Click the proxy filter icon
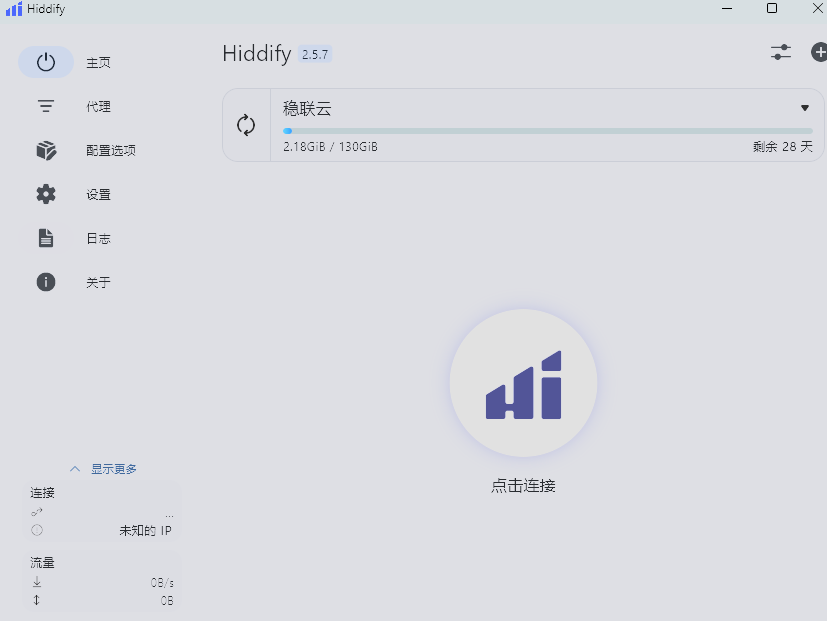 tap(46, 106)
